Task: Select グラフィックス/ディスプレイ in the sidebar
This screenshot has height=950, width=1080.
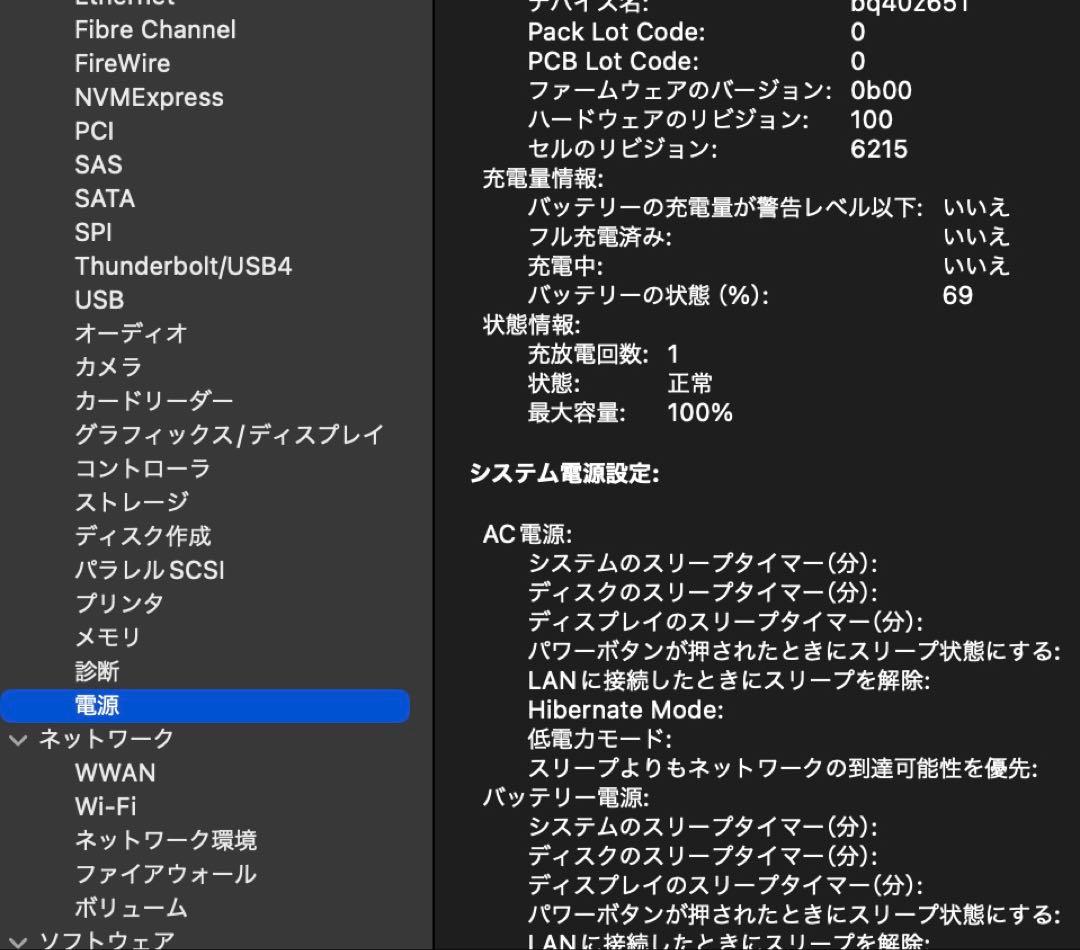Action: pyautogui.click(x=228, y=434)
